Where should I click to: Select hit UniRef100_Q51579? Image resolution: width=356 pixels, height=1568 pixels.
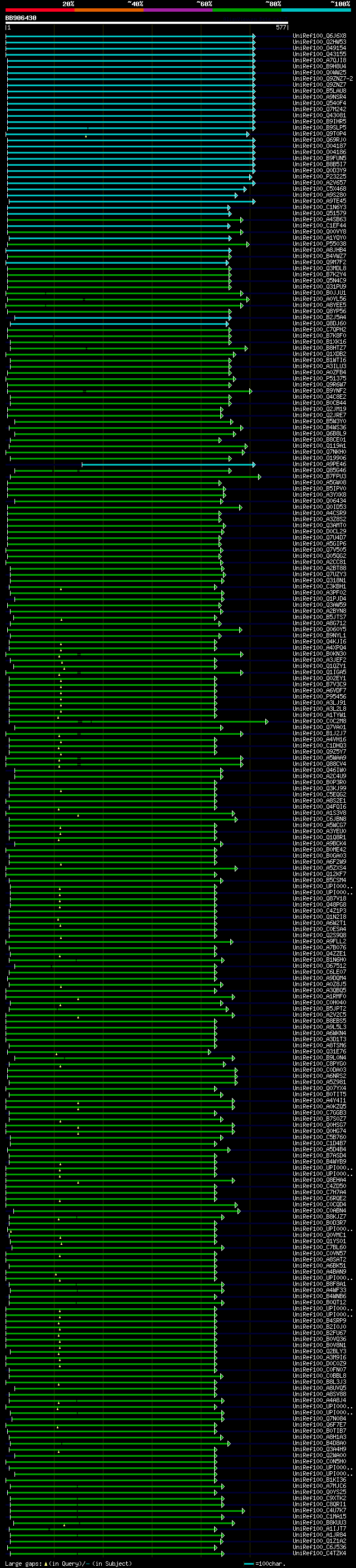[x=319, y=213]
